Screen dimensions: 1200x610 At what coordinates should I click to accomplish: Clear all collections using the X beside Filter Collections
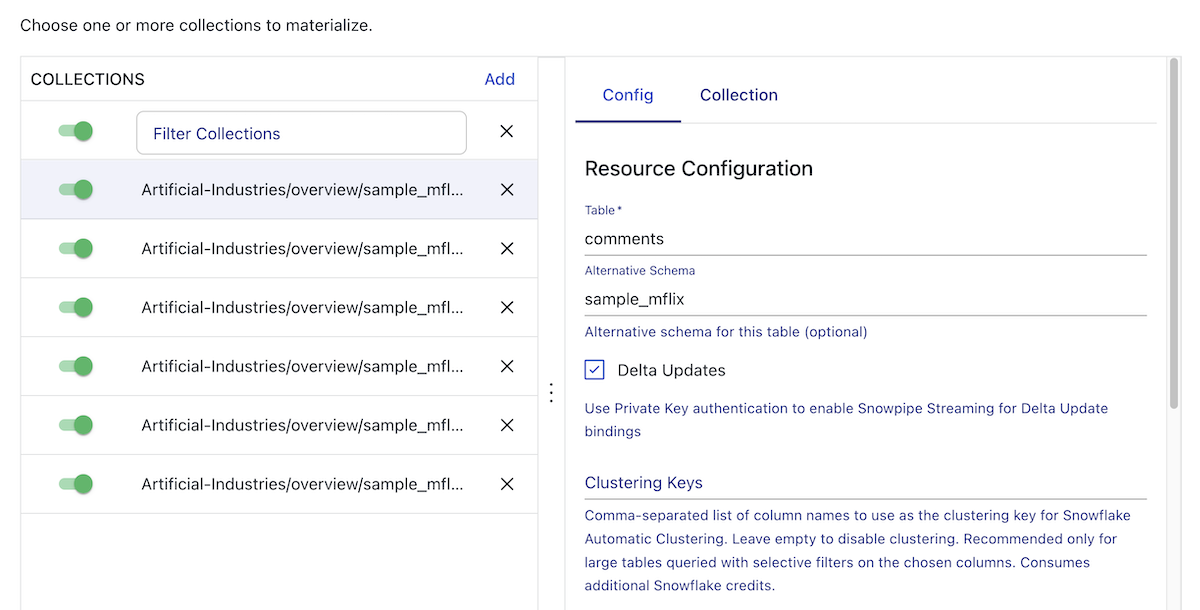(x=507, y=132)
